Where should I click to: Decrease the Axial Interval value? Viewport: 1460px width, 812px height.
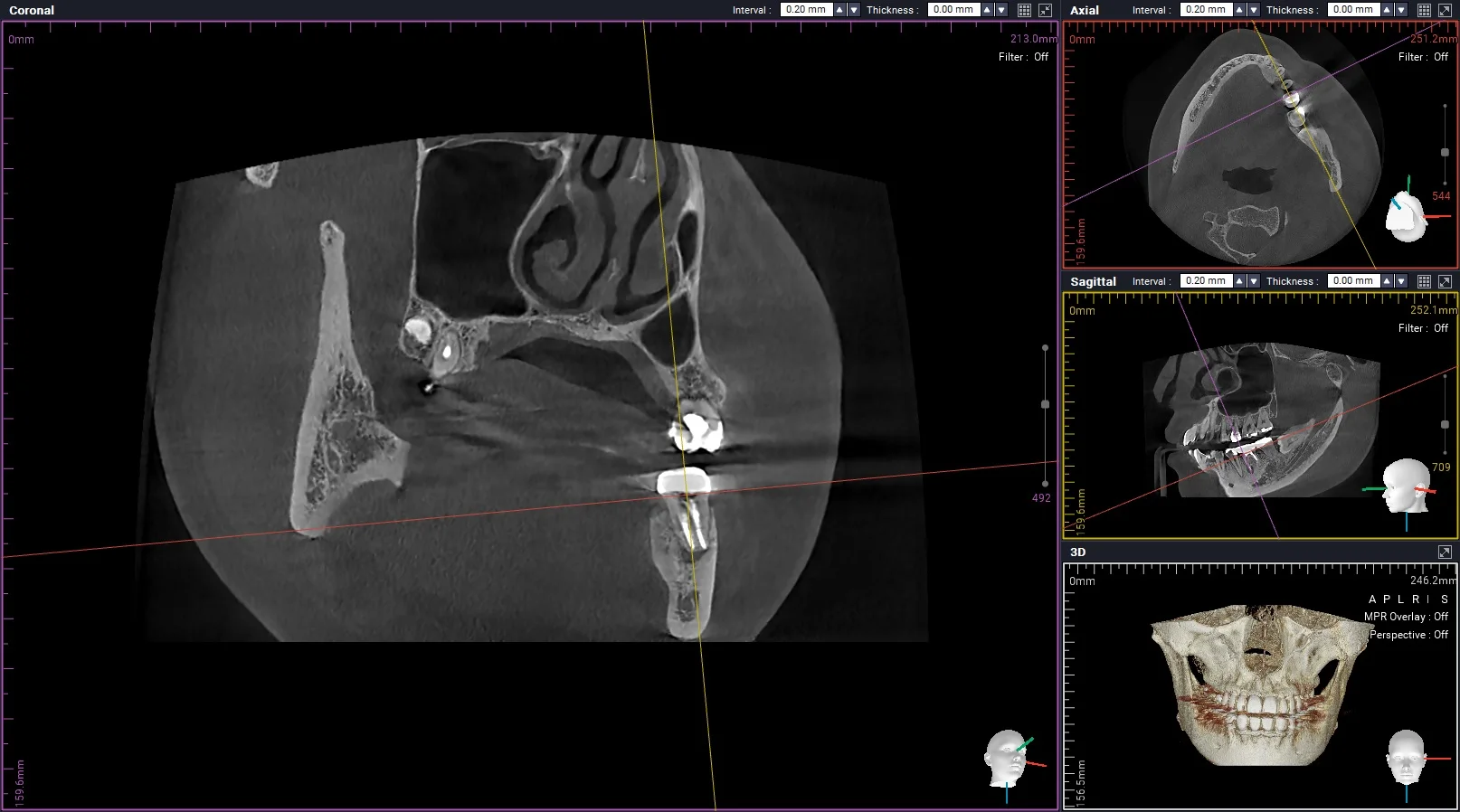[x=1253, y=10]
